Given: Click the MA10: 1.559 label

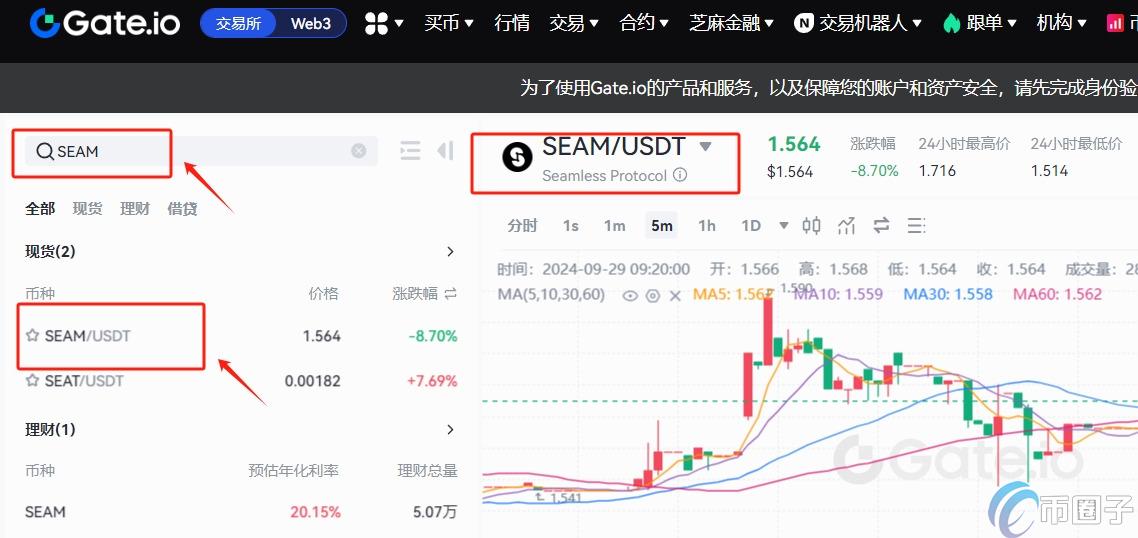Looking at the screenshot, I should click(838, 294).
